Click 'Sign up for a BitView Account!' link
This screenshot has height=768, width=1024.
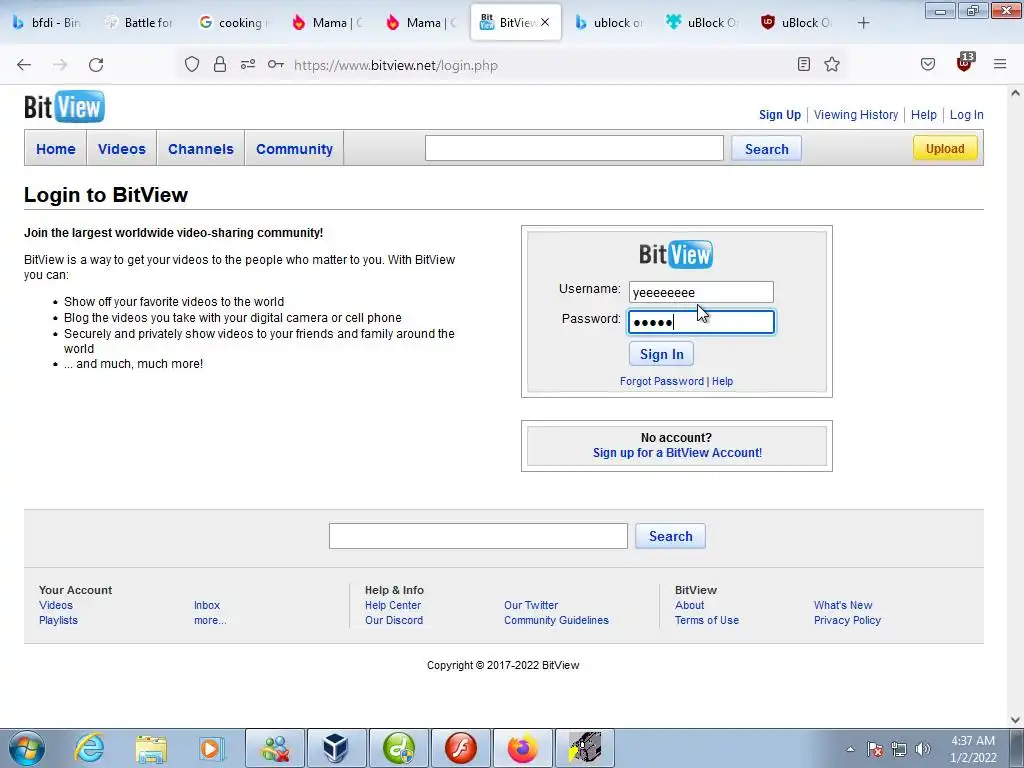tap(677, 453)
